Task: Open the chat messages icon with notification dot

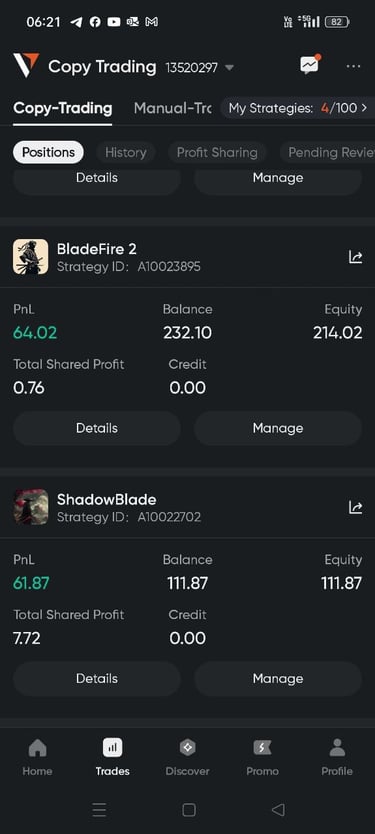Action: pyautogui.click(x=310, y=65)
